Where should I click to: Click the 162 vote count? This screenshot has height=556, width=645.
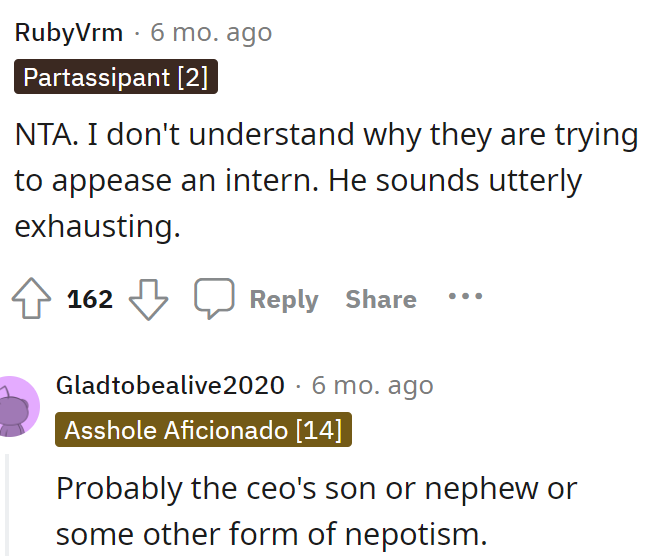90,299
